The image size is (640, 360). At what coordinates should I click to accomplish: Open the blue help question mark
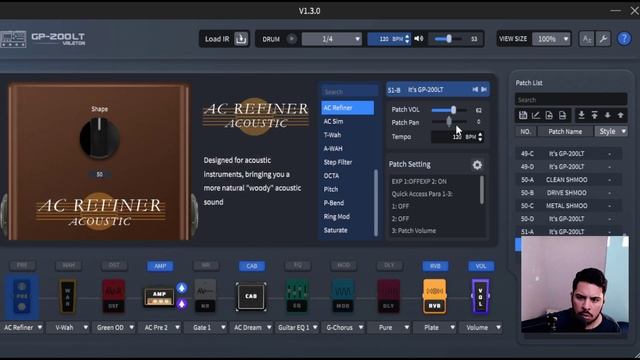coord(624,39)
